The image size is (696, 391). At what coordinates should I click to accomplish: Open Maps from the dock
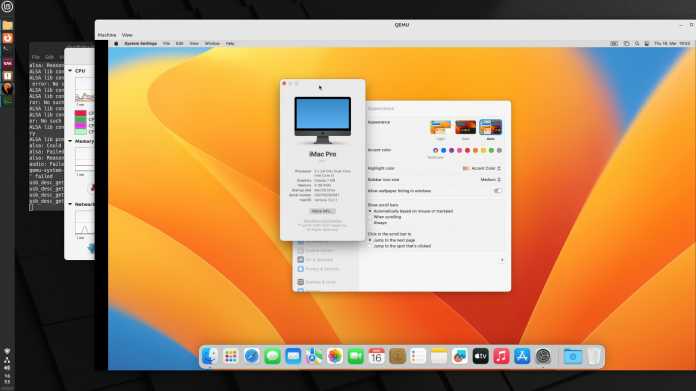[314, 356]
